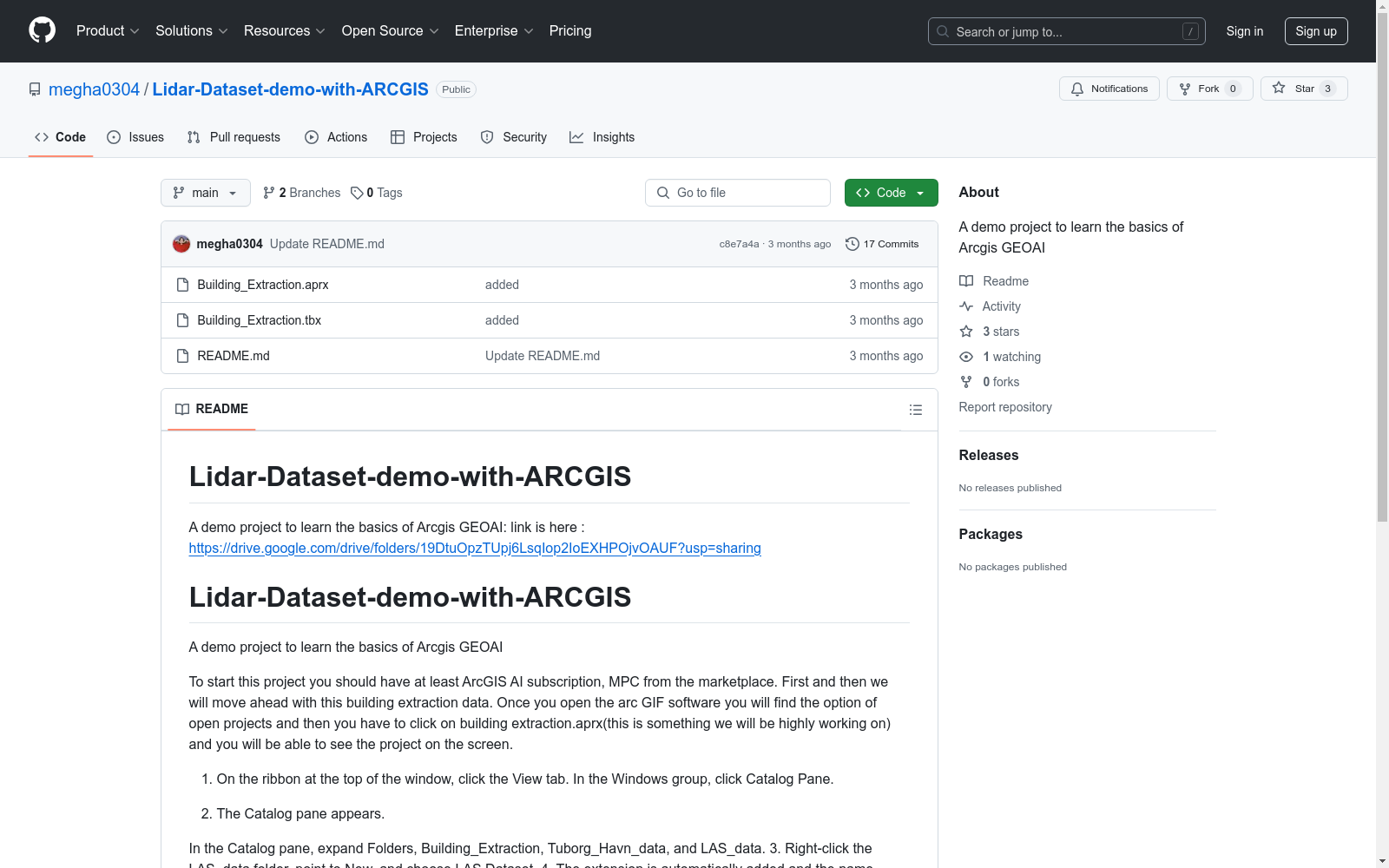Image resolution: width=1389 pixels, height=868 pixels.
Task: Go to Pricing page
Action: (570, 30)
